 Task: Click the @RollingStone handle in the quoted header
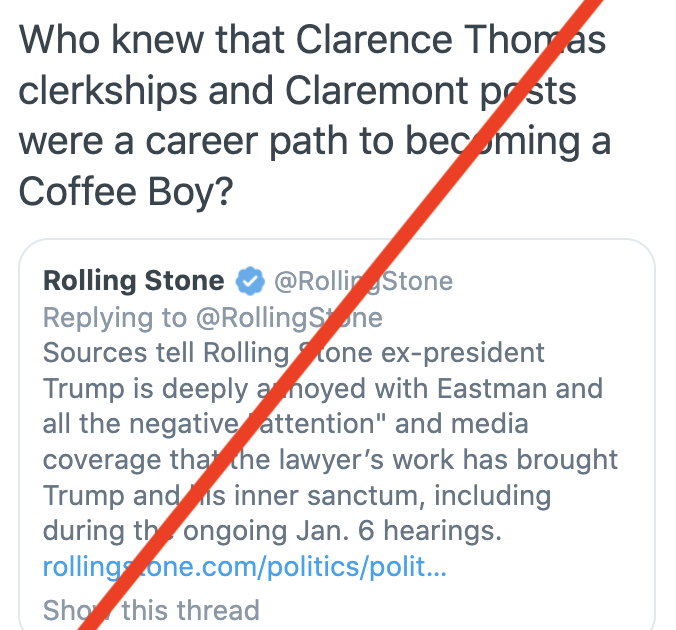363,282
